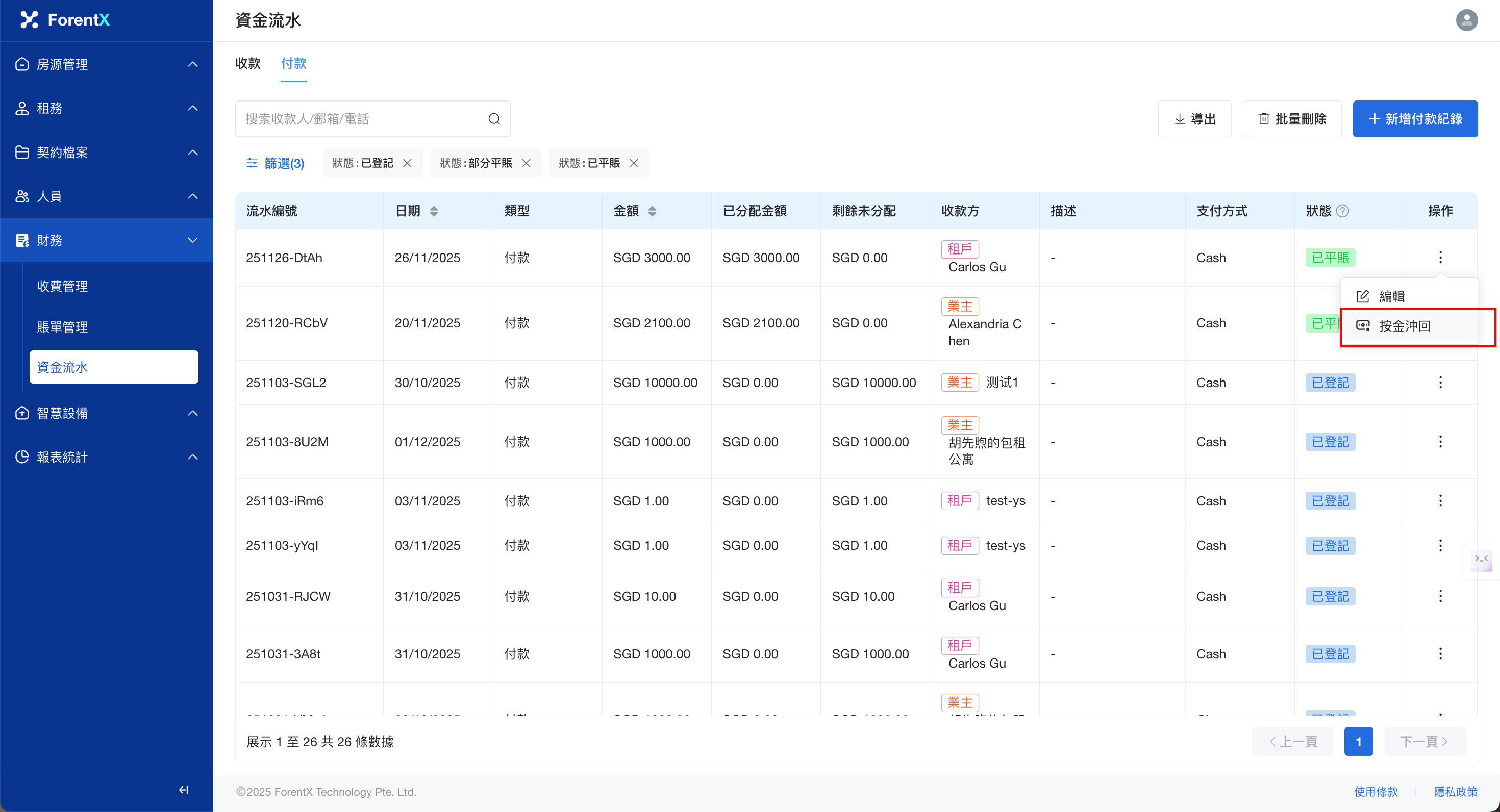Screen dimensions: 1500x812
Task: Remove the 狀態:部分平賬 filter chip
Action: click(x=526, y=163)
